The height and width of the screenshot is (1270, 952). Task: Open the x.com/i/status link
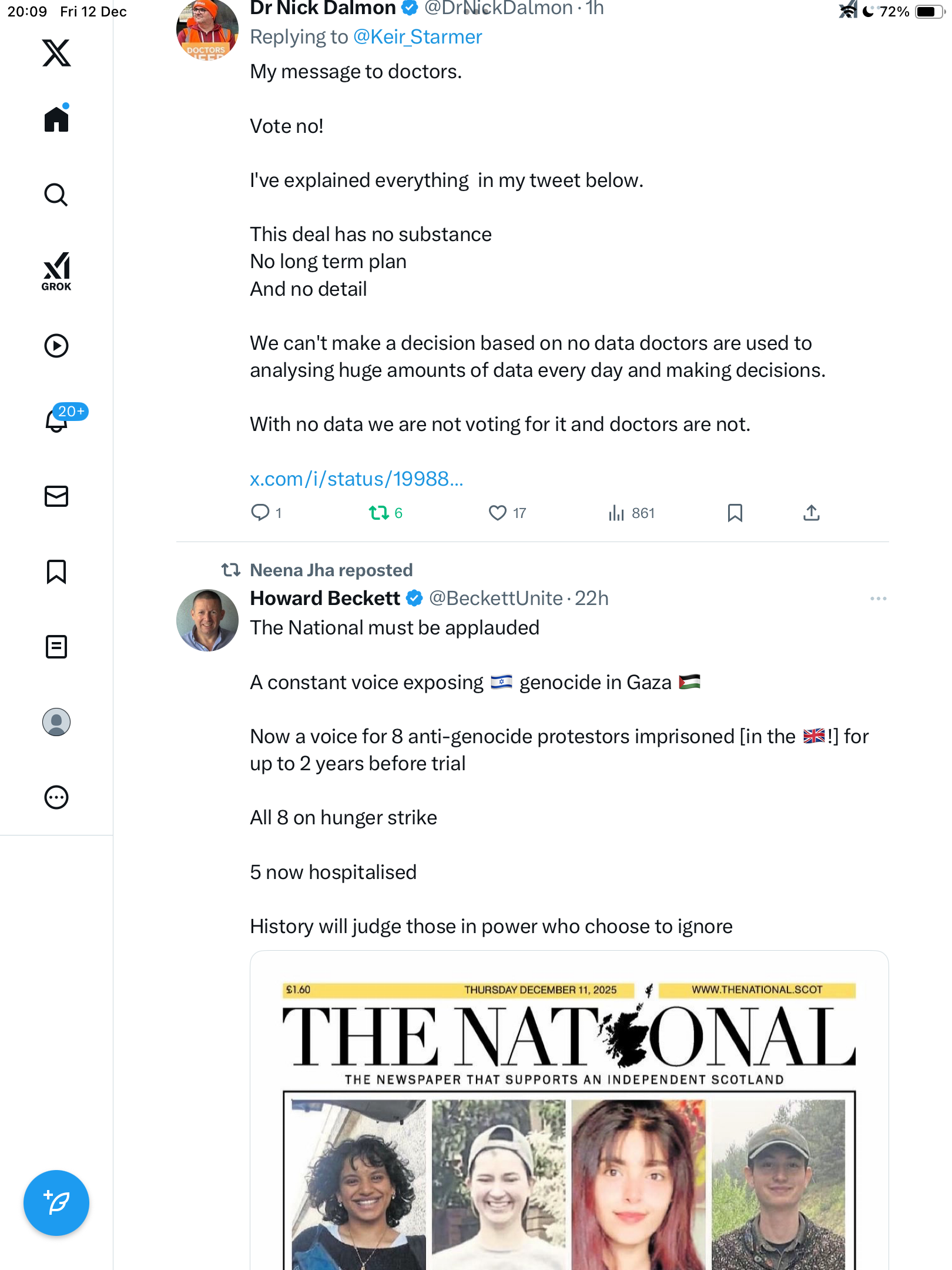click(356, 479)
